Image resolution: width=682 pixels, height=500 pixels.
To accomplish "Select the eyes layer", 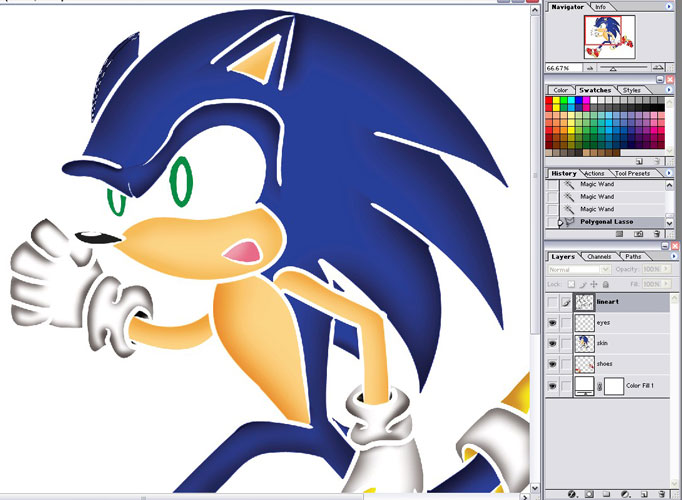I will click(x=608, y=323).
